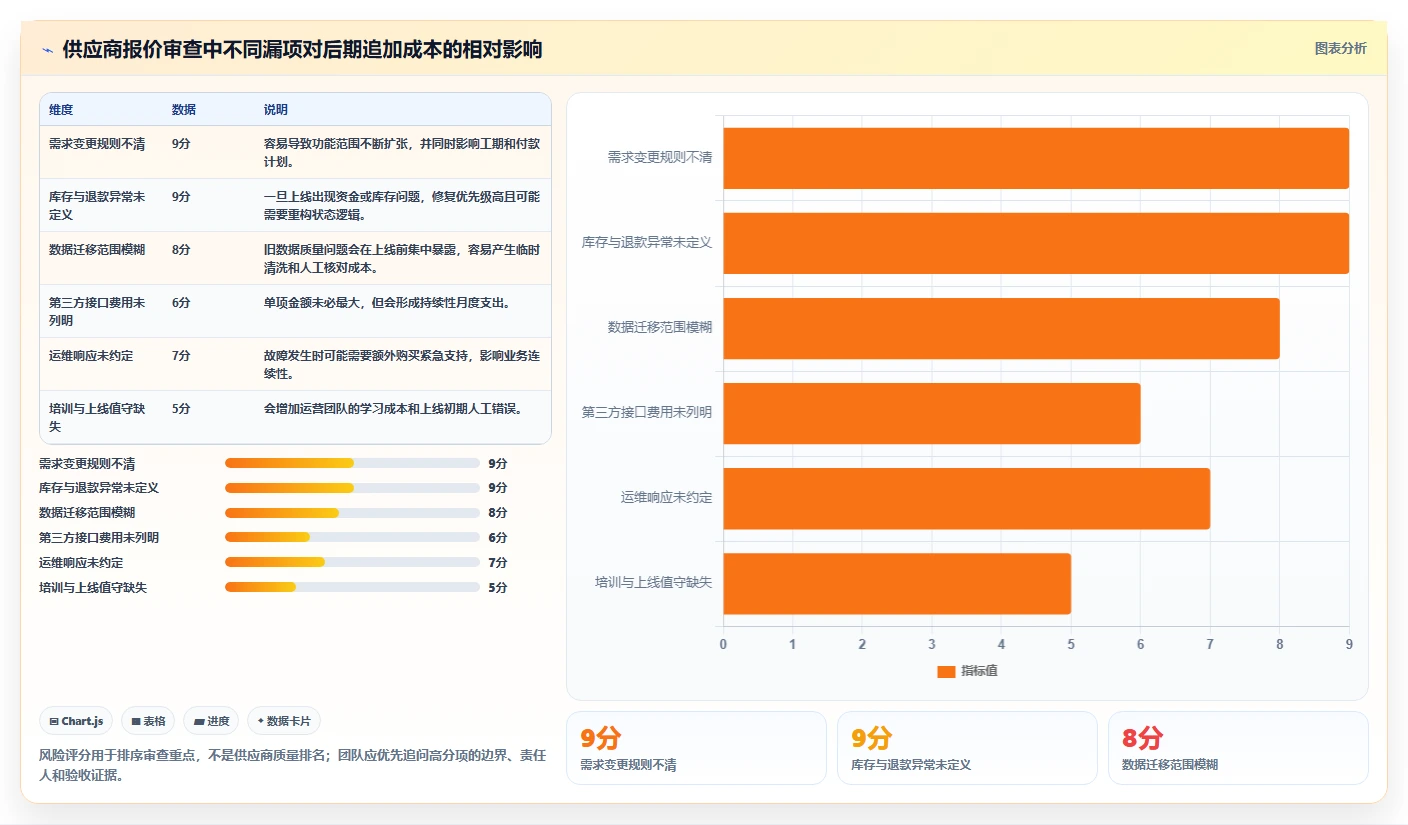Viewport: 1408px width, 825px height.
Task: Click the description starting 会增加运营团队
Action: (393, 409)
